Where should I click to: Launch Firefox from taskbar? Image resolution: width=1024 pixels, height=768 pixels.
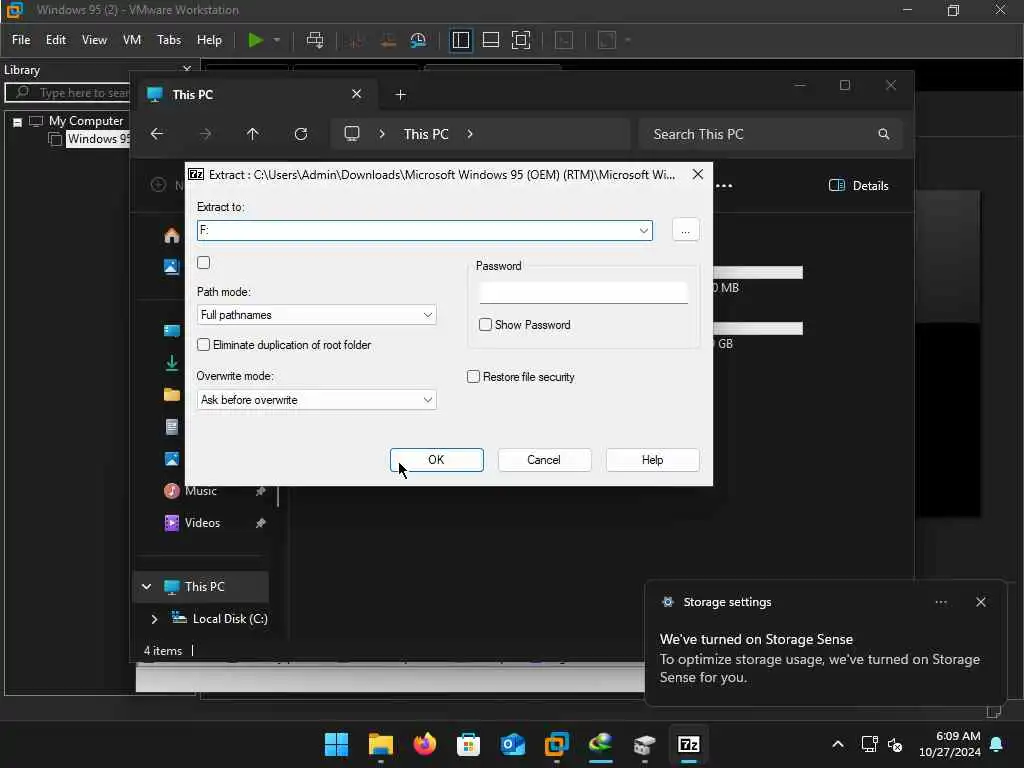[424, 744]
